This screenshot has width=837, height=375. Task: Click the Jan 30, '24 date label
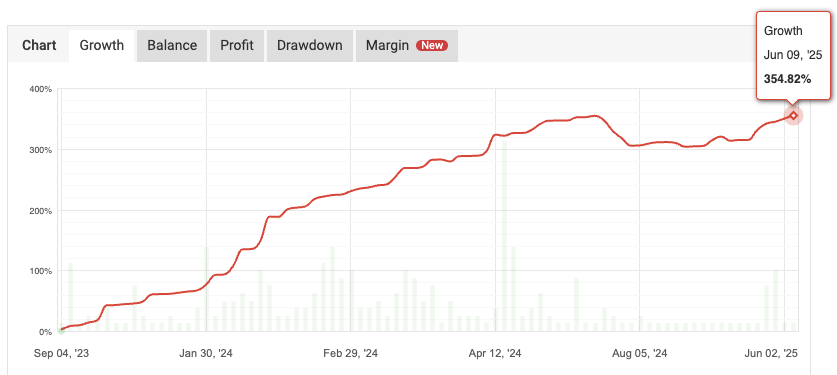pos(206,353)
